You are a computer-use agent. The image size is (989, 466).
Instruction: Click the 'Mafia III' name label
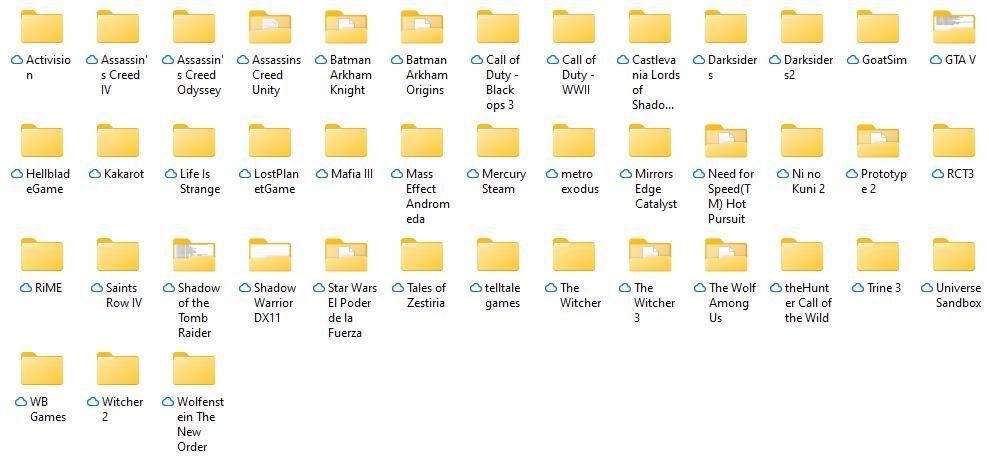(x=352, y=174)
